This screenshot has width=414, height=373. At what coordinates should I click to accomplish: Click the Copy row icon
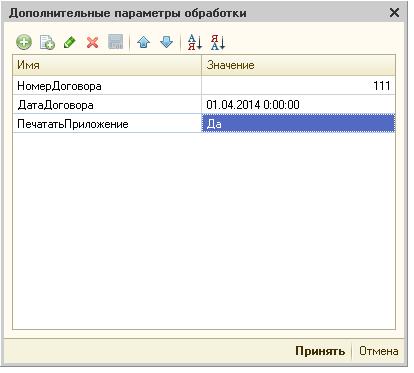[47, 42]
